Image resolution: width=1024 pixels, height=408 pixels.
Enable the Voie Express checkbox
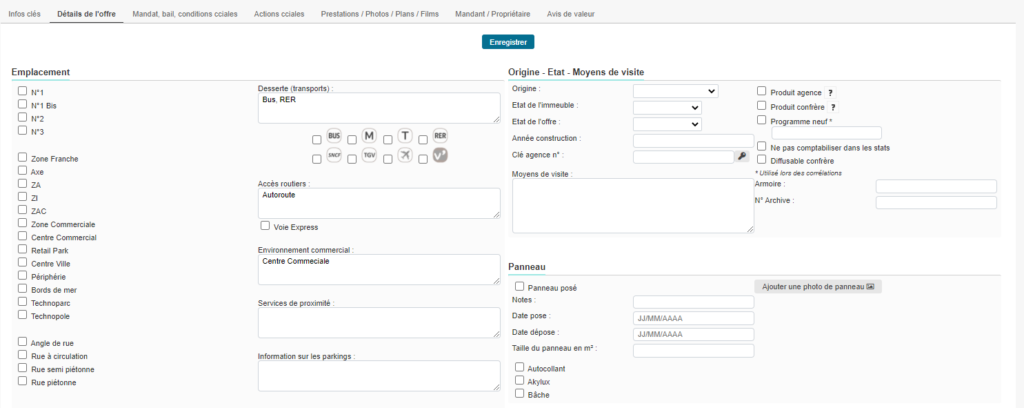point(265,226)
